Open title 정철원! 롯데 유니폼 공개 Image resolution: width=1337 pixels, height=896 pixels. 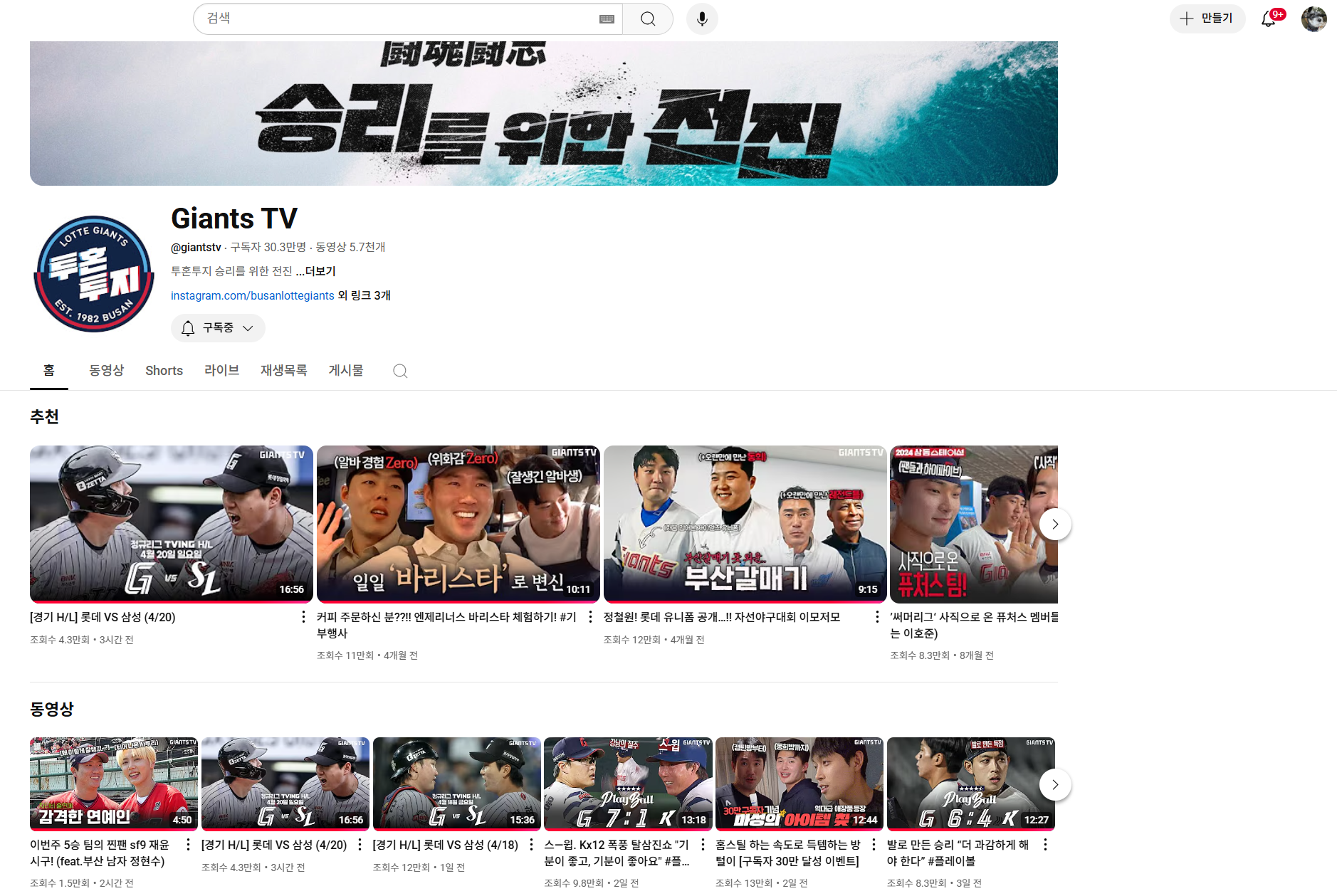[x=722, y=617]
